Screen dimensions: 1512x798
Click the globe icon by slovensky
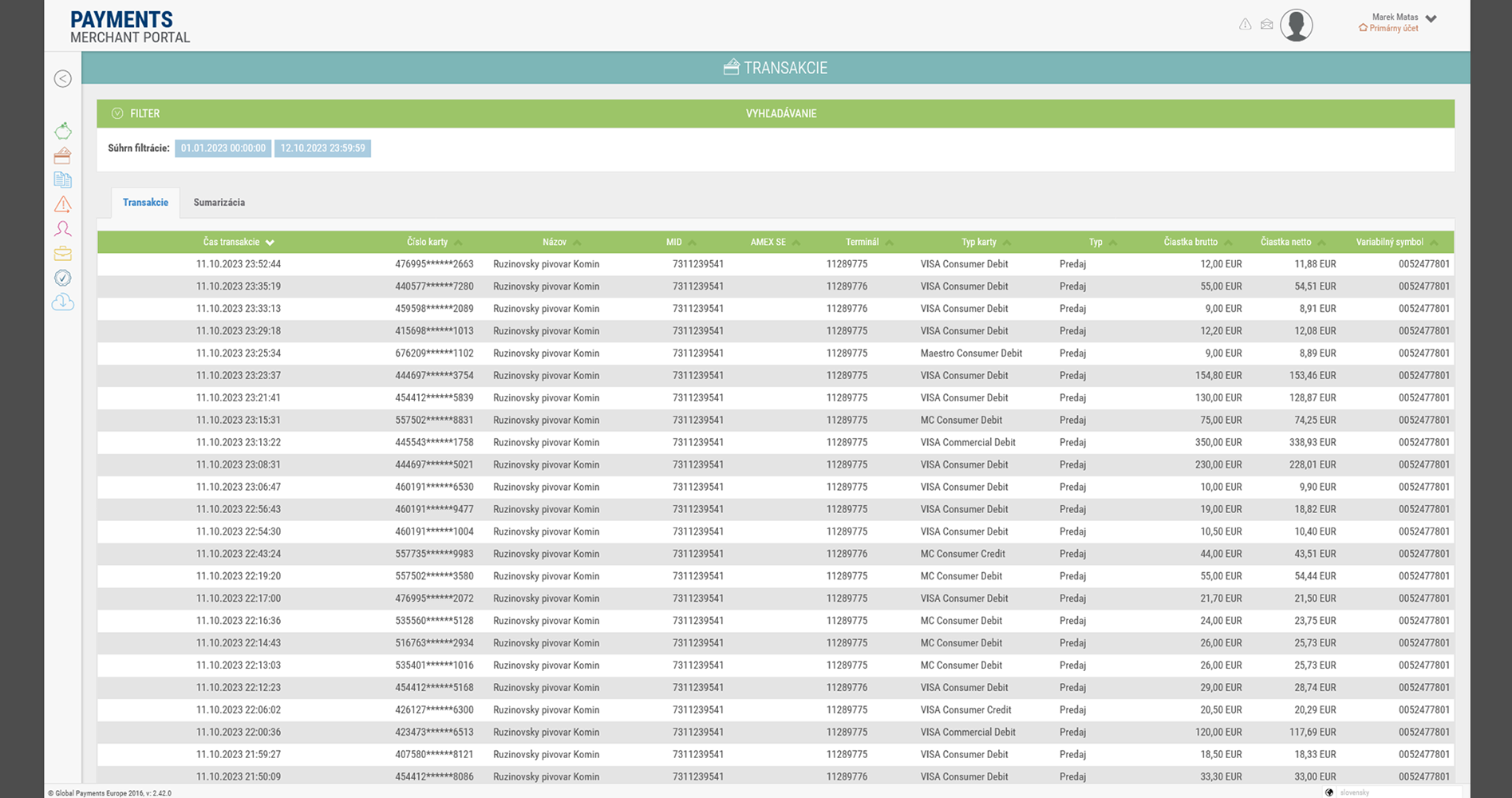pos(1329,792)
